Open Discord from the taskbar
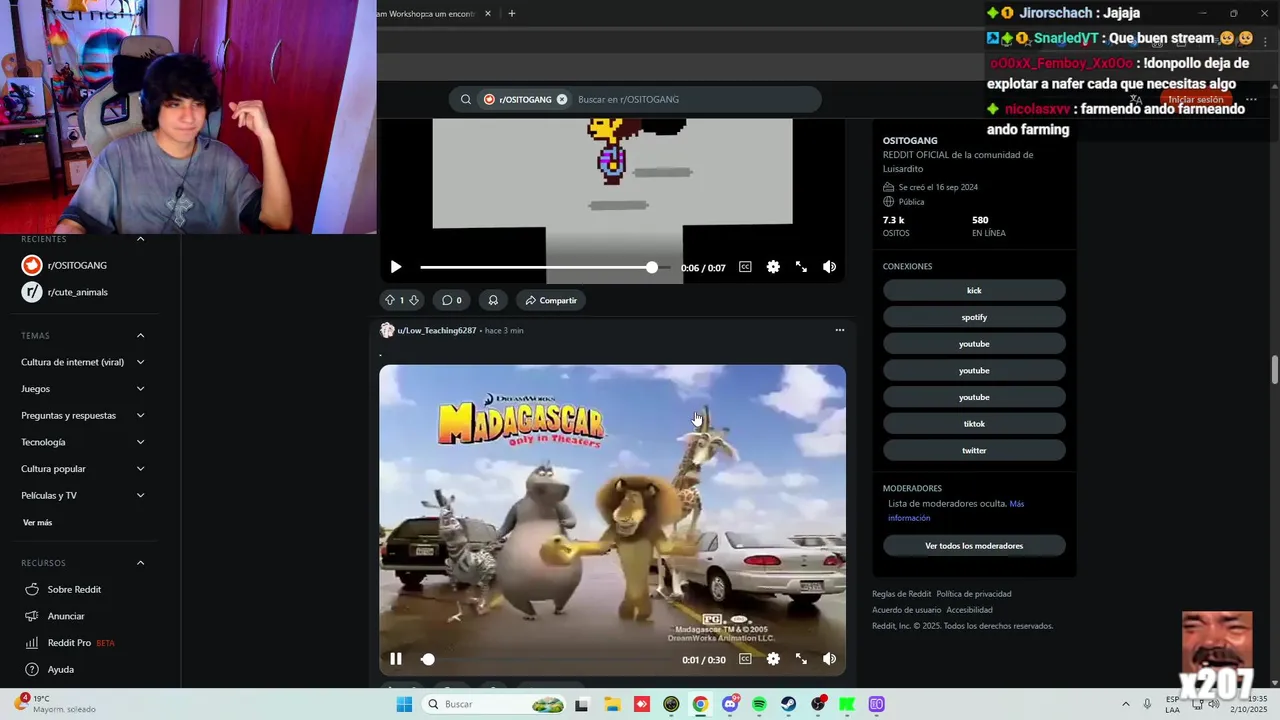The image size is (1280, 720). [730, 704]
